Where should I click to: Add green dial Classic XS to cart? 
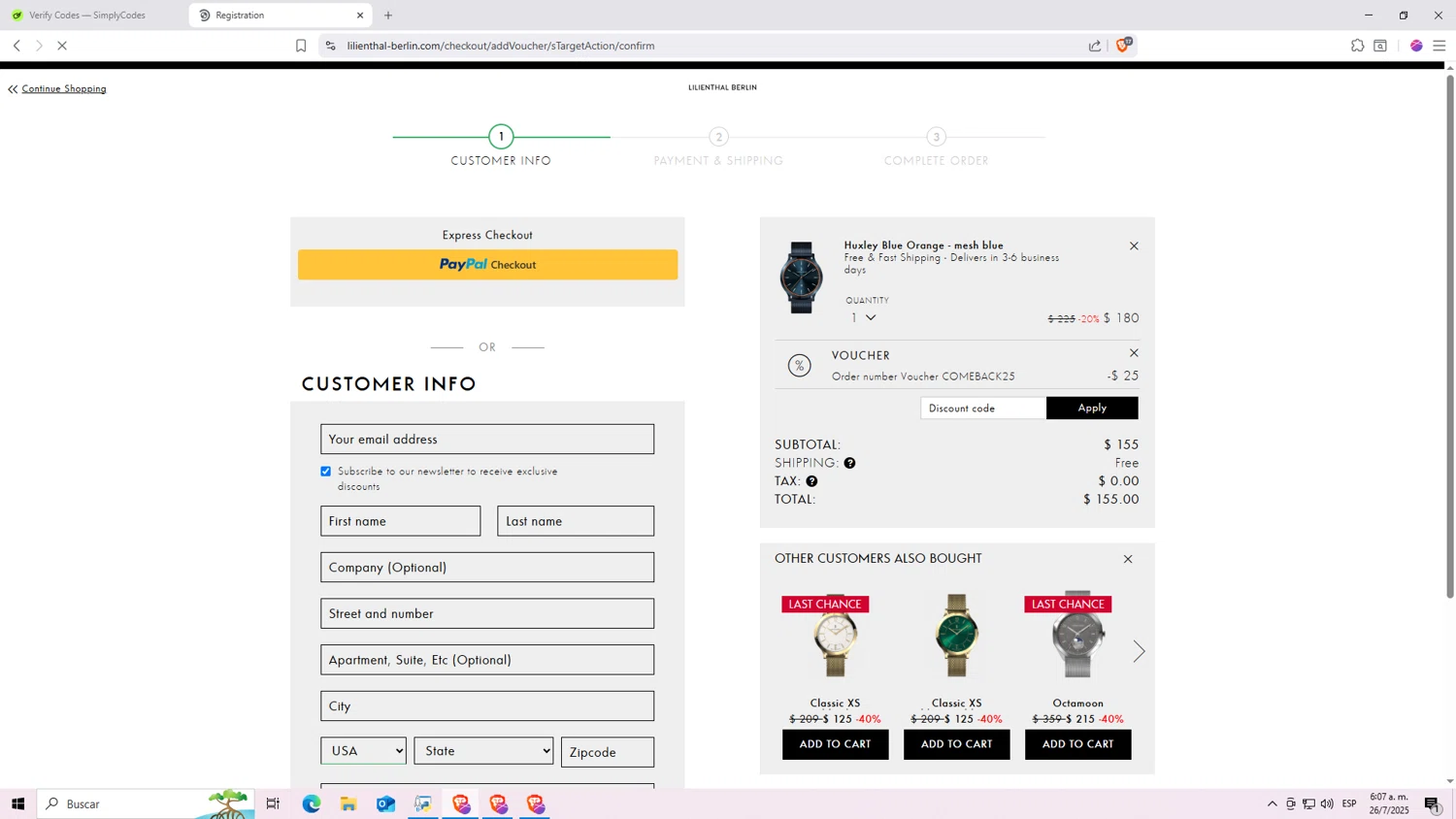pyautogui.click(x=956, y=744)
